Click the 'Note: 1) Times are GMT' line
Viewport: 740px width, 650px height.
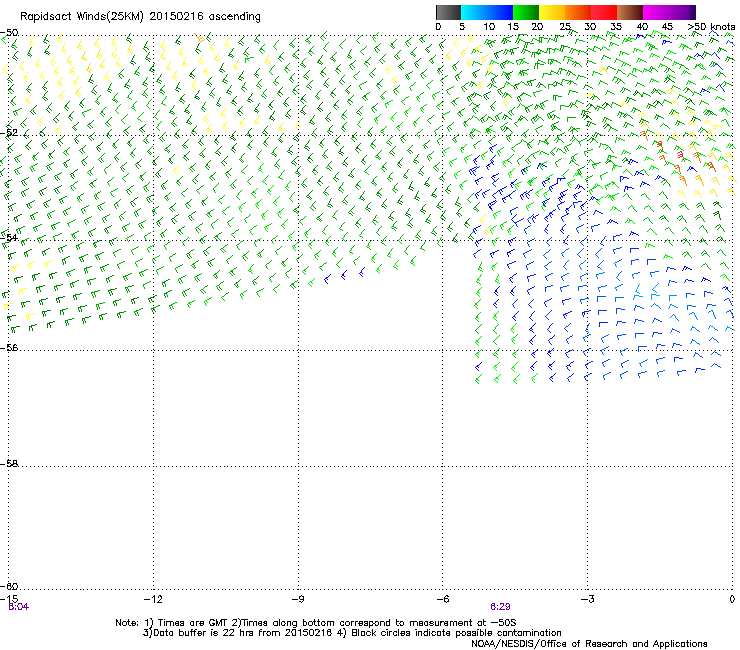tap(316, 623)
